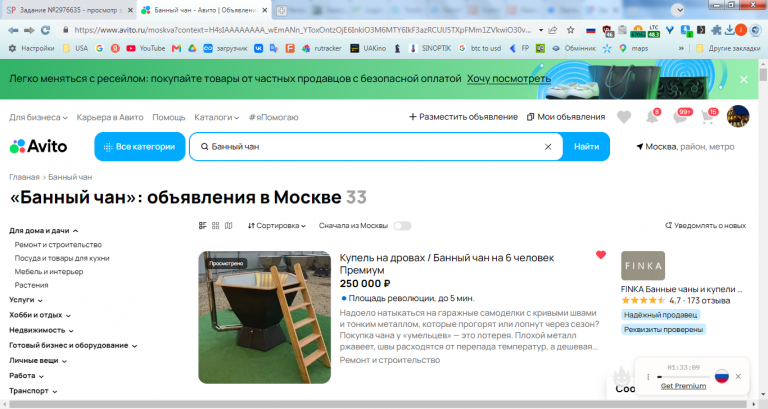The width and height of the screenshot is (768, 409).
Task: Bookmark this page with the star icon
Action: click(571, 30)
